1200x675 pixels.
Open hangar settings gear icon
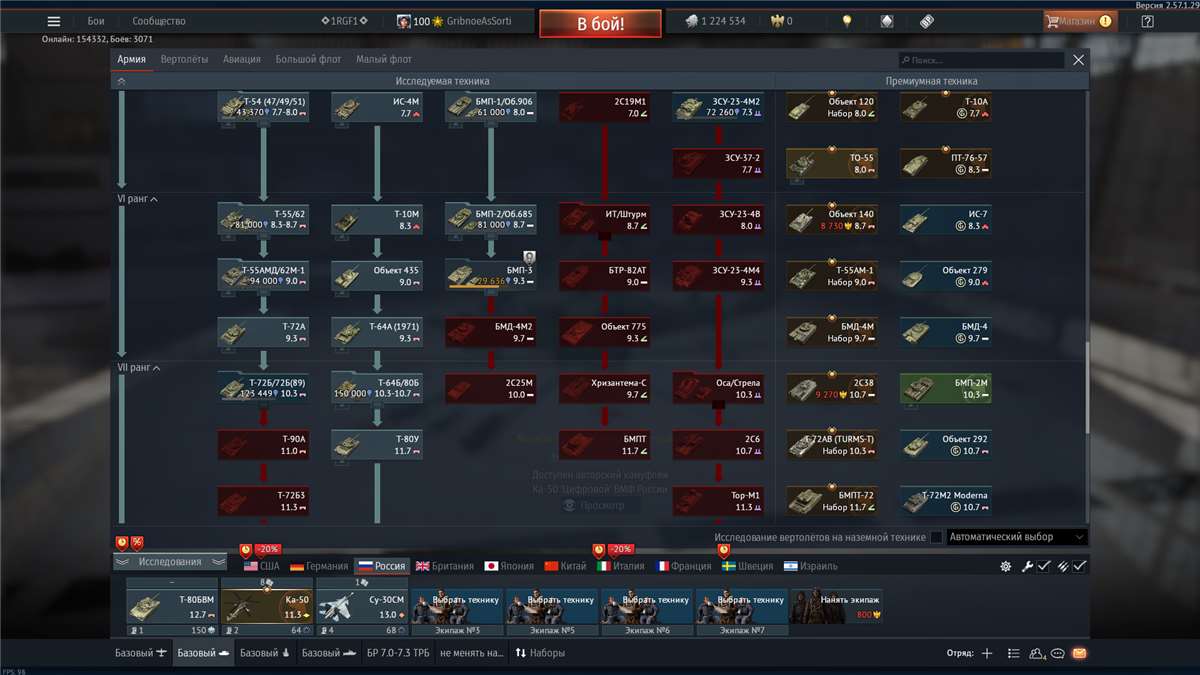1005,566
